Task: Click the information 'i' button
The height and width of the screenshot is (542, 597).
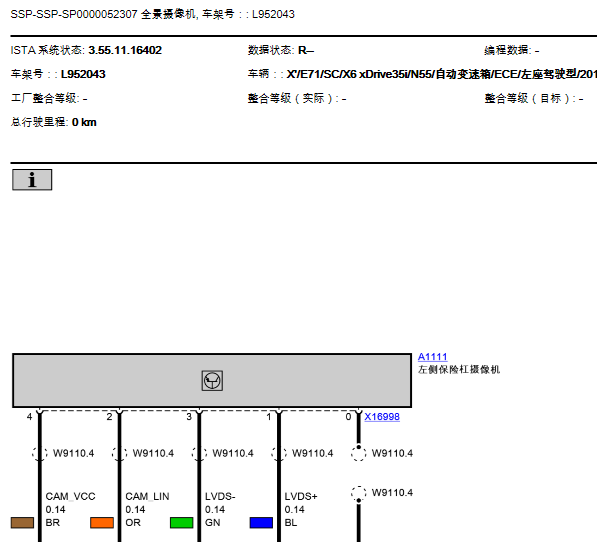Action: (x=32, y=180)
